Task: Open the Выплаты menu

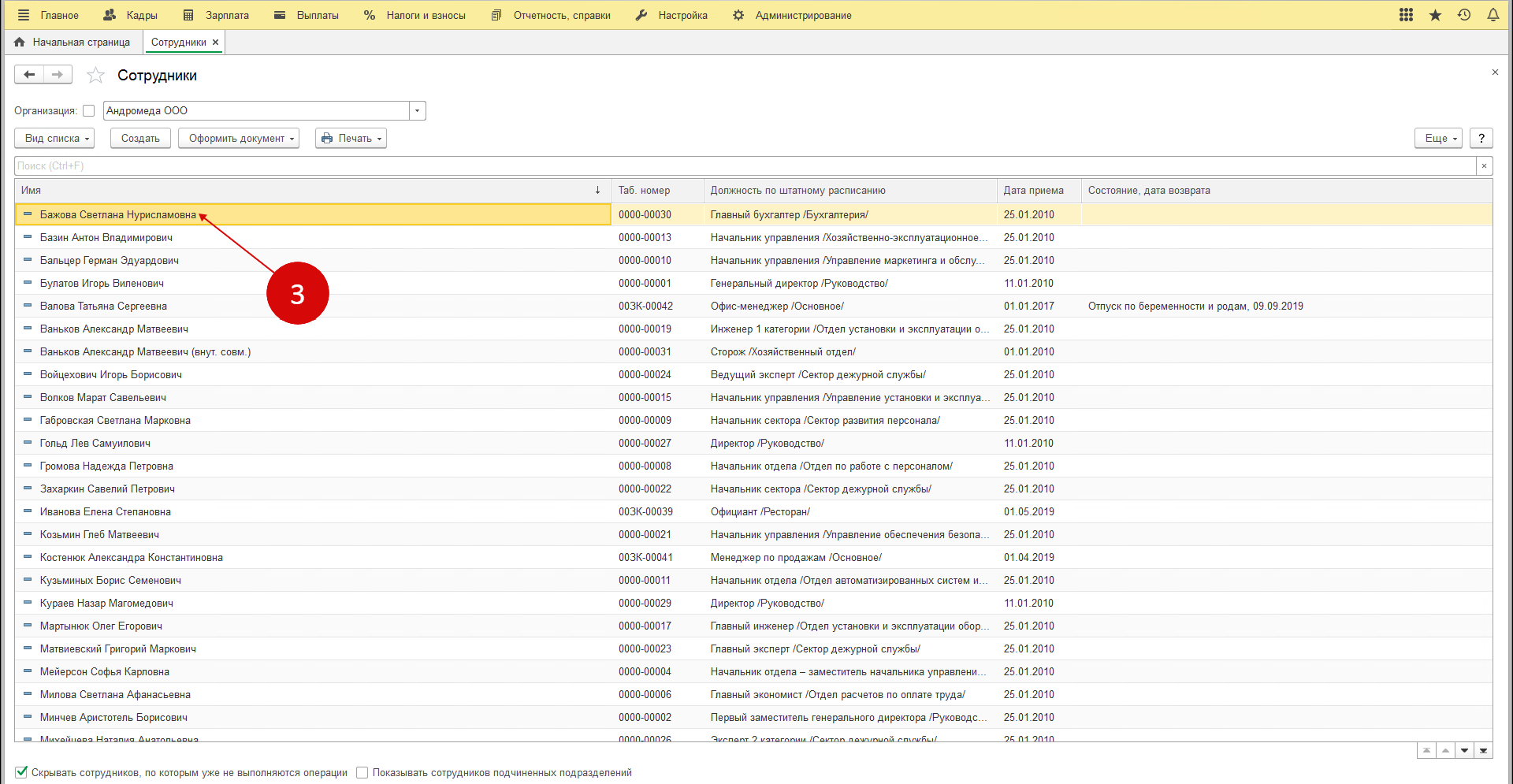Action: [x=307, y=15]
